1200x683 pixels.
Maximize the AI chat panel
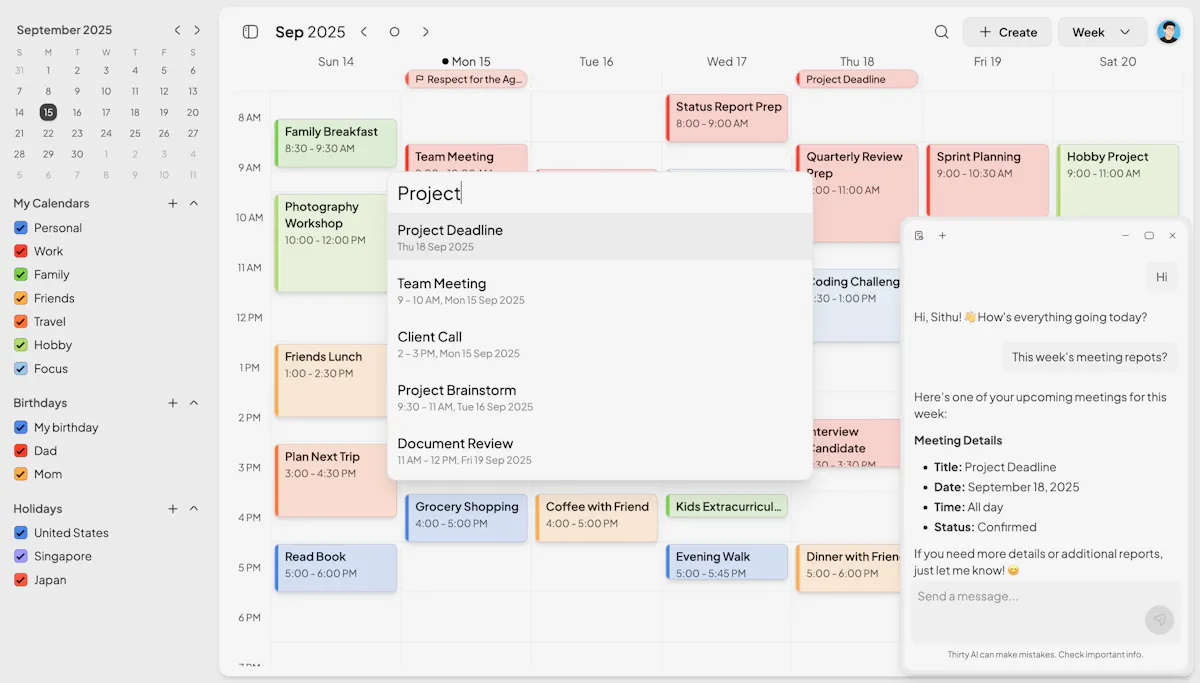point(1149,236)
